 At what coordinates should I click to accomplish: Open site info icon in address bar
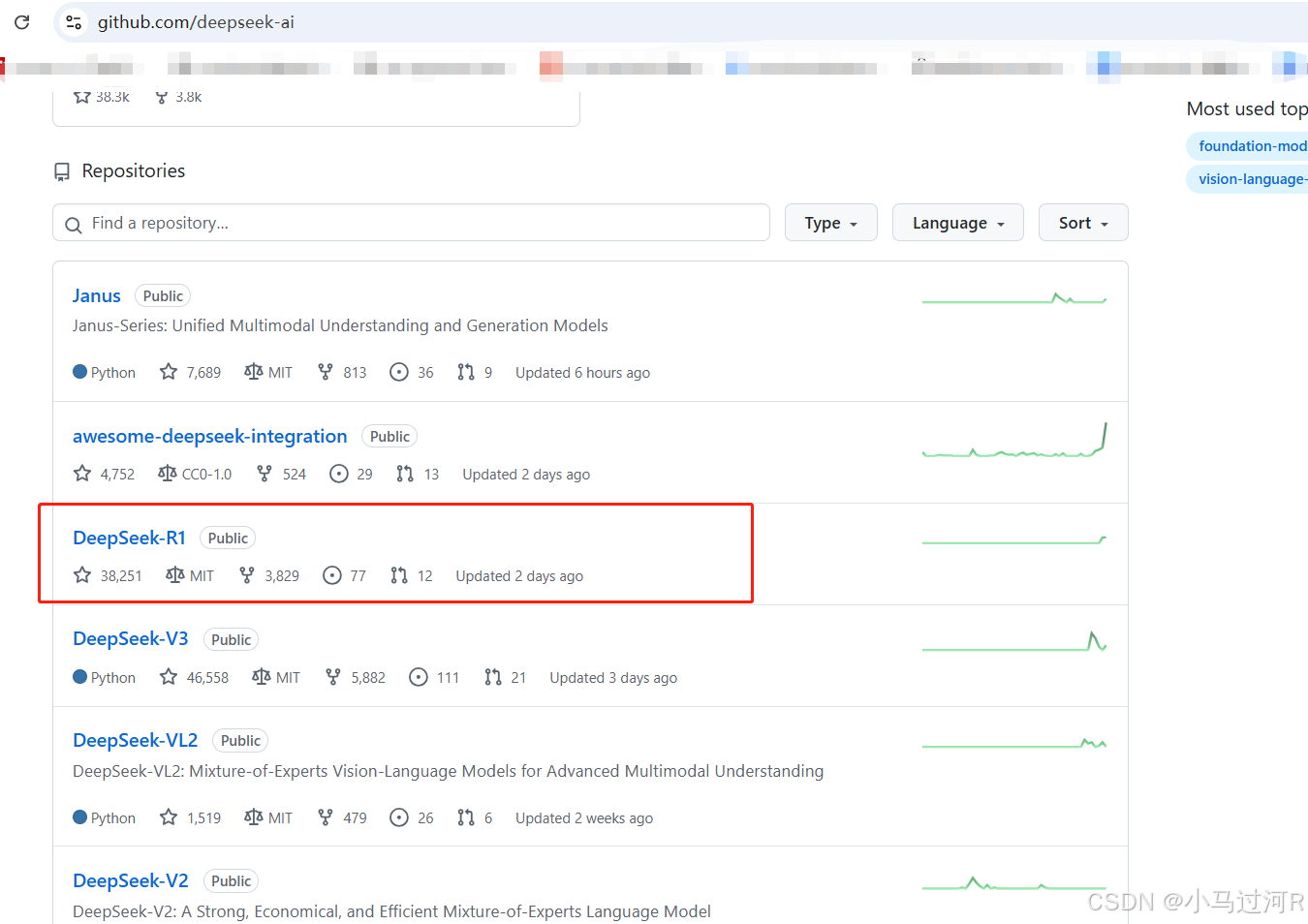(x=74, y=21)
